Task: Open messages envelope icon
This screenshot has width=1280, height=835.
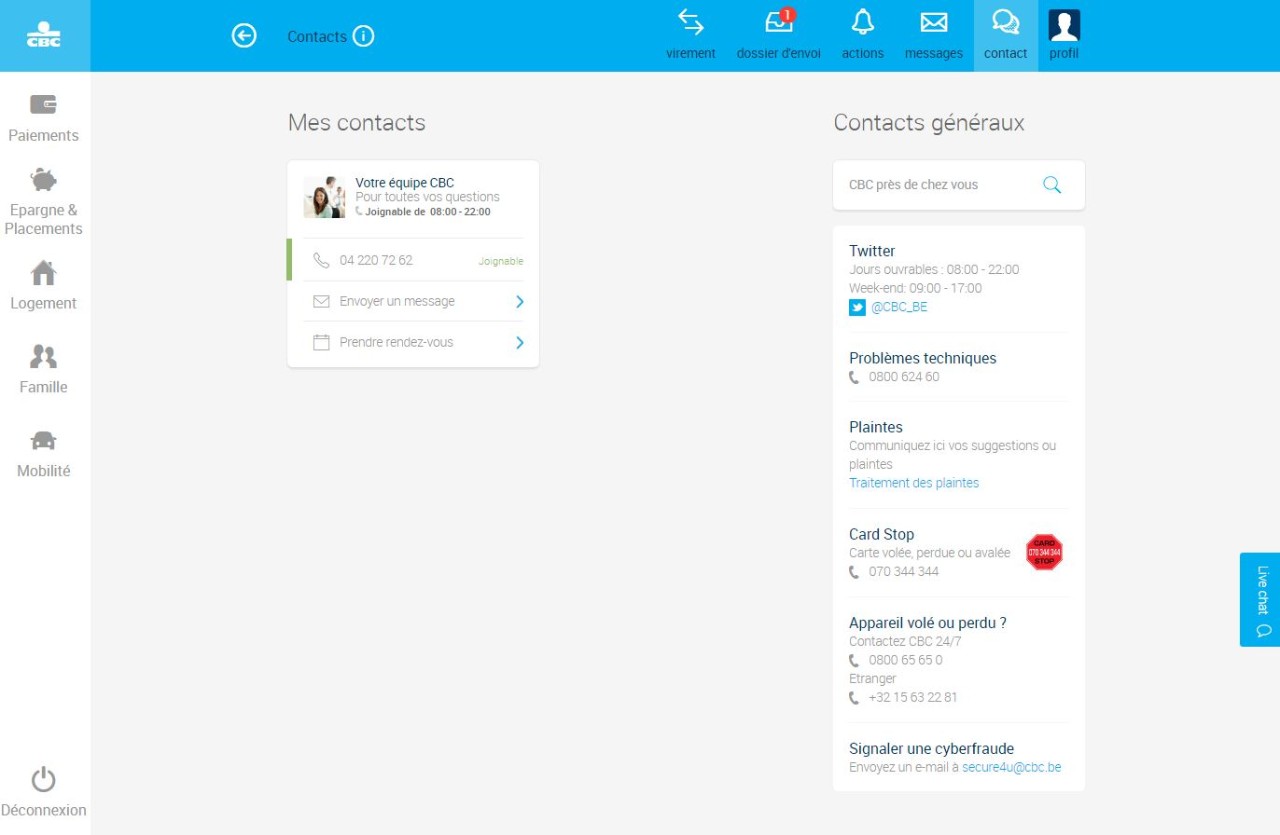Action: (934, 22)
